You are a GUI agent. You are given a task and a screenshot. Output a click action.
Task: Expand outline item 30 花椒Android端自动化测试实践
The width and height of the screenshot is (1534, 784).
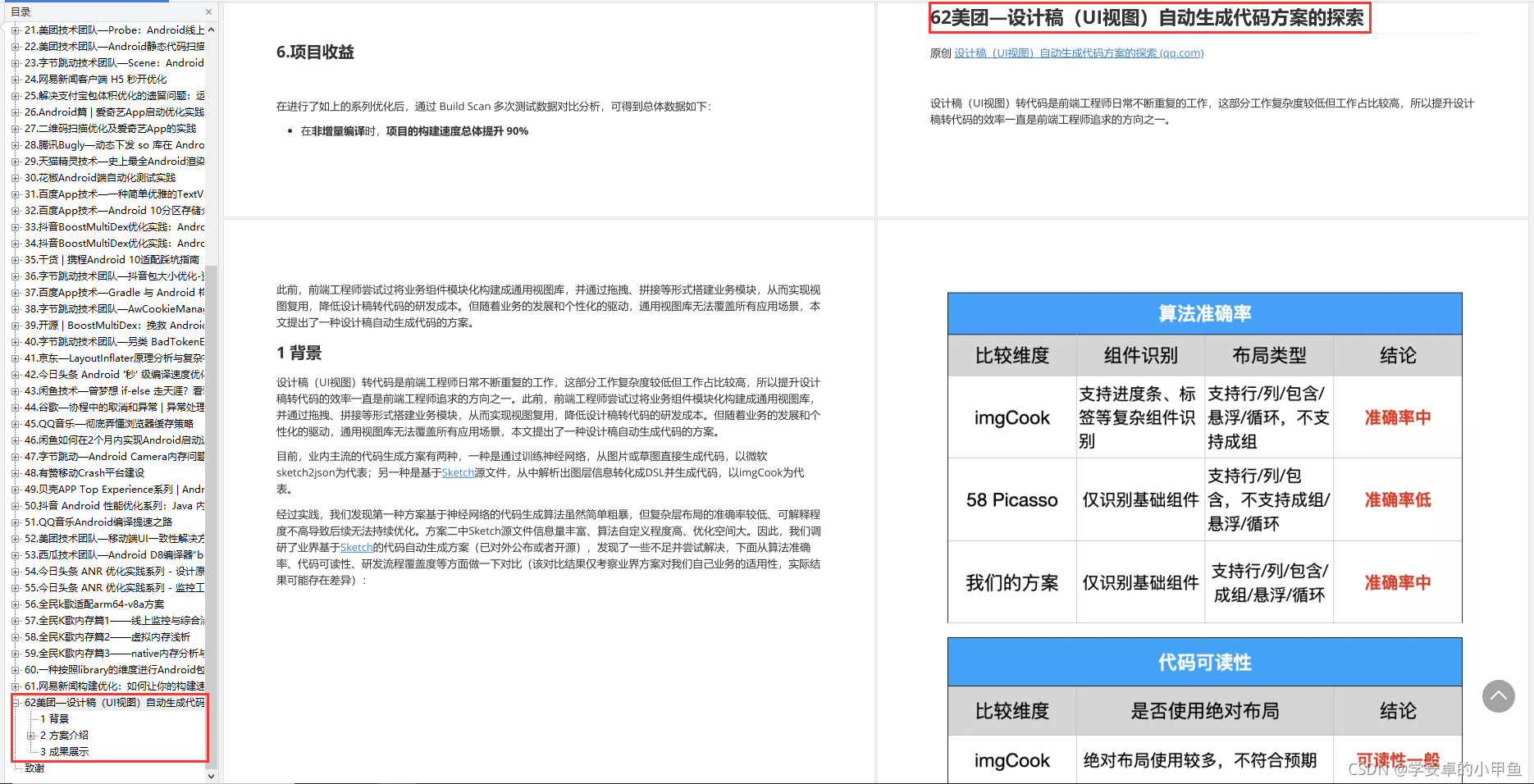tap(15, 178)
